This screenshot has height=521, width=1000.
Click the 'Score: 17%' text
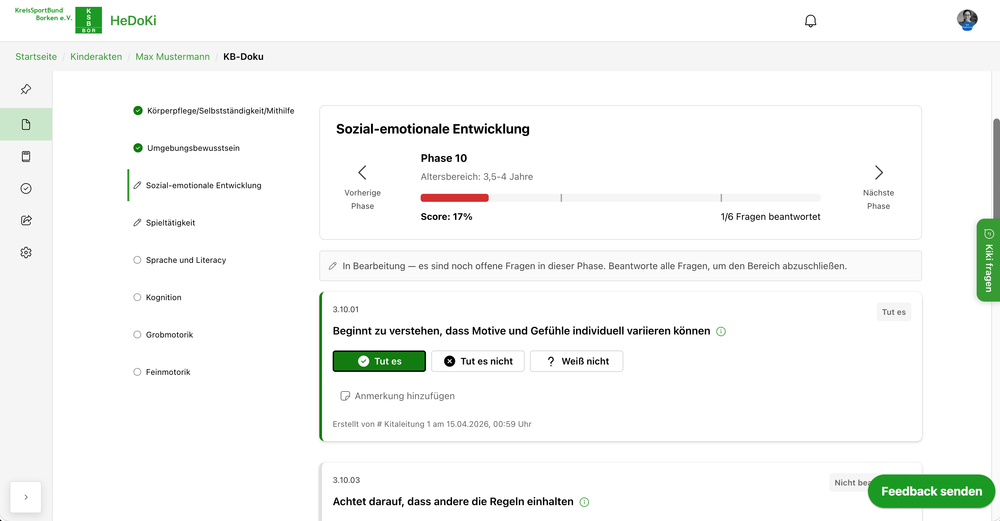[x=446, y=217]
